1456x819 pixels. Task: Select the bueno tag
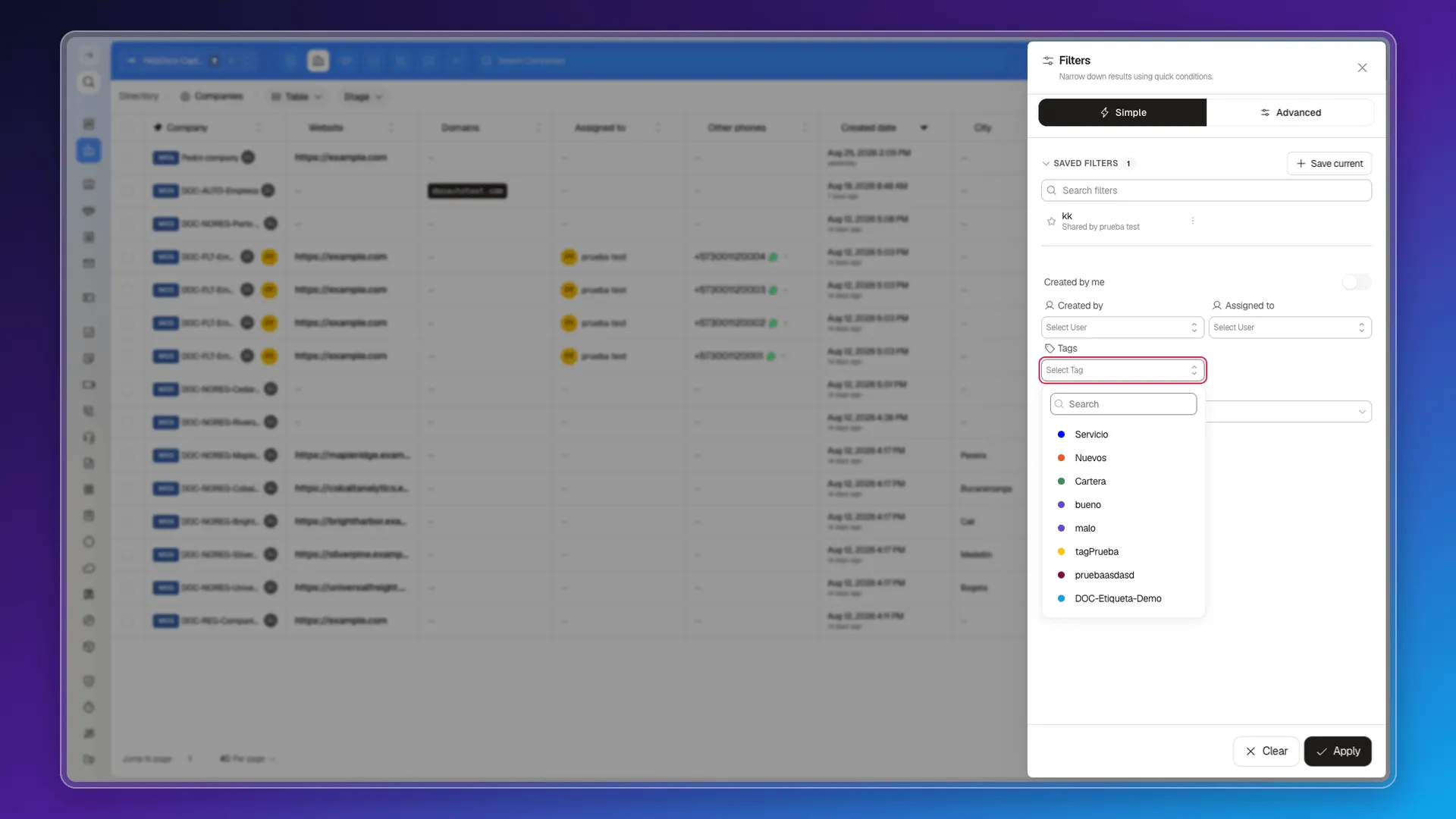(x=1123, y=505)
